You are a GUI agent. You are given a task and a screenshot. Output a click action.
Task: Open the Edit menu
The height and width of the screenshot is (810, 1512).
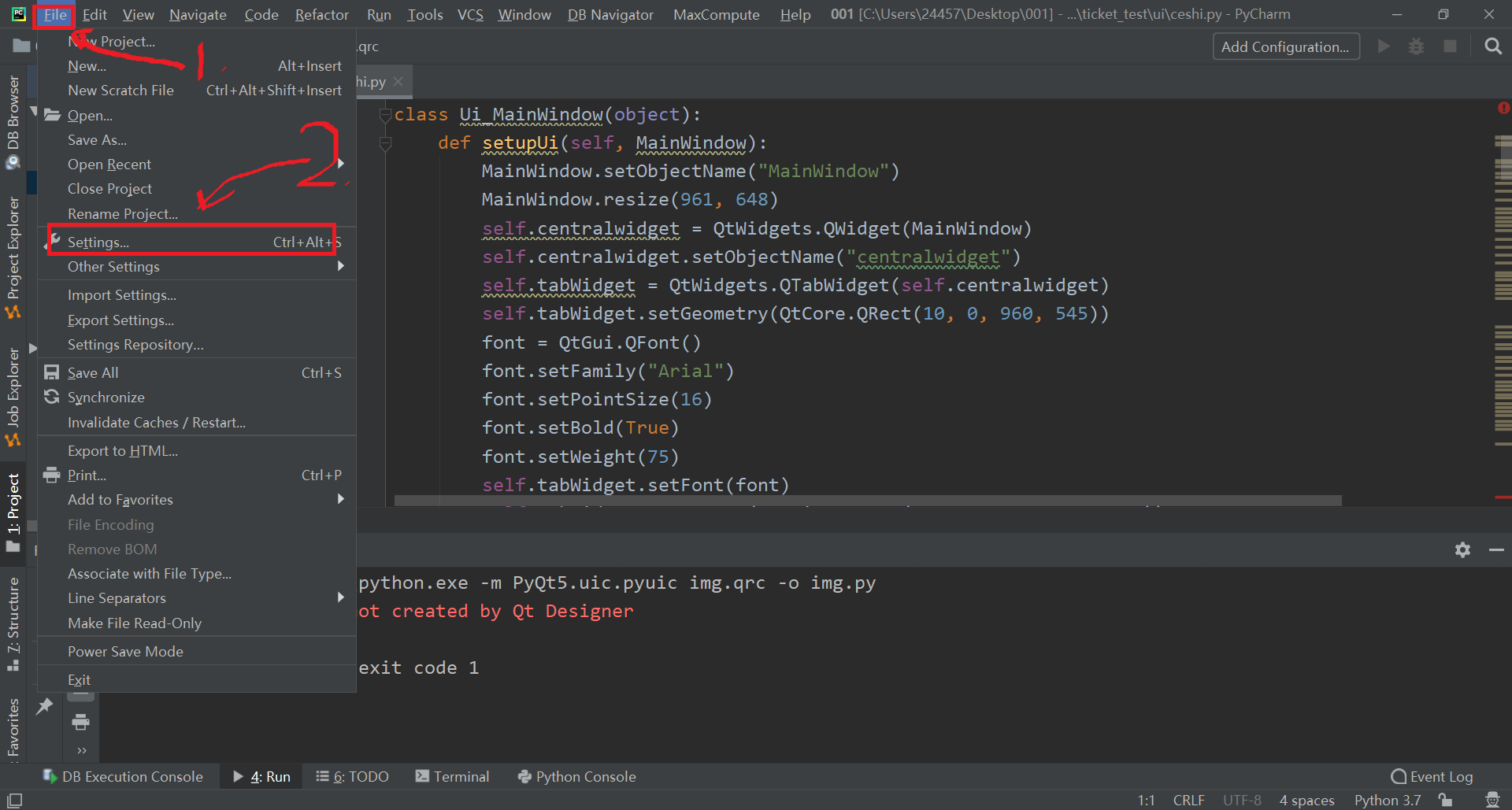click(94, 14)
